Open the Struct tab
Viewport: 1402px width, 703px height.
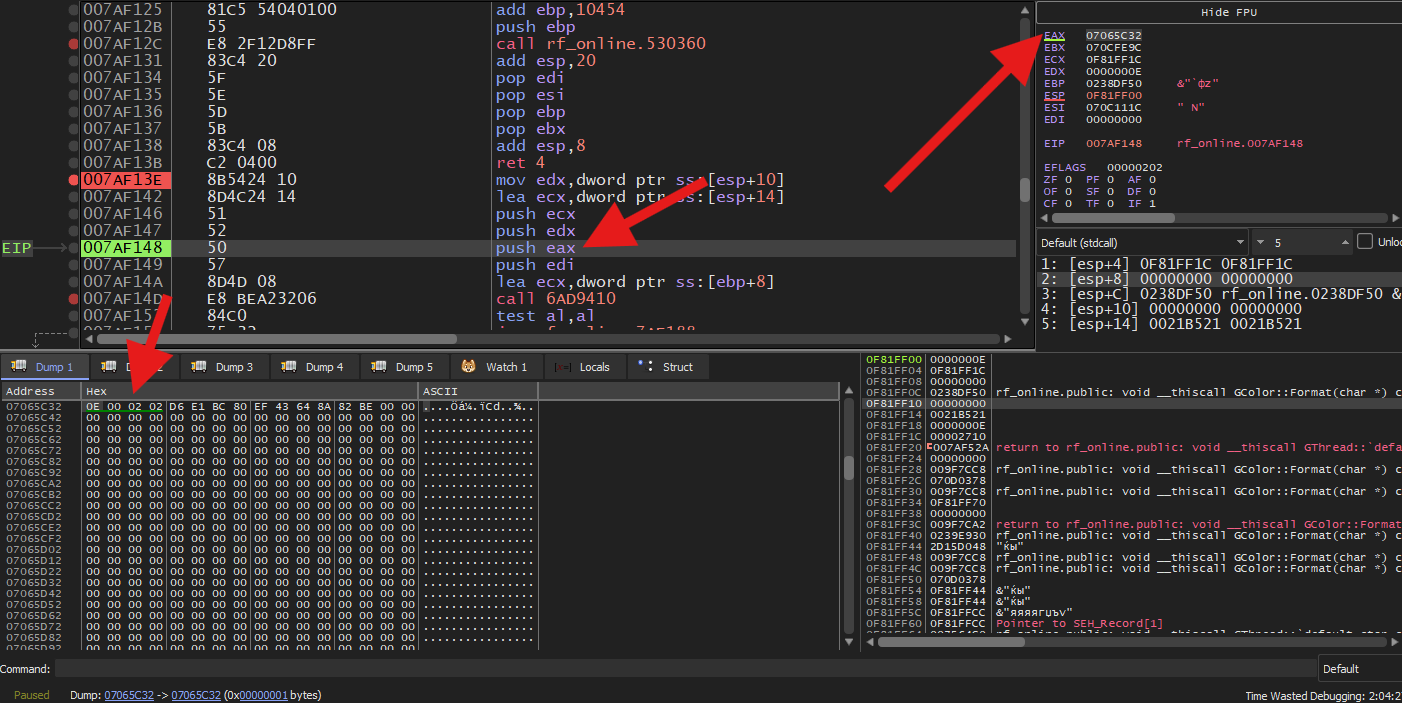(x=667, y=367)
